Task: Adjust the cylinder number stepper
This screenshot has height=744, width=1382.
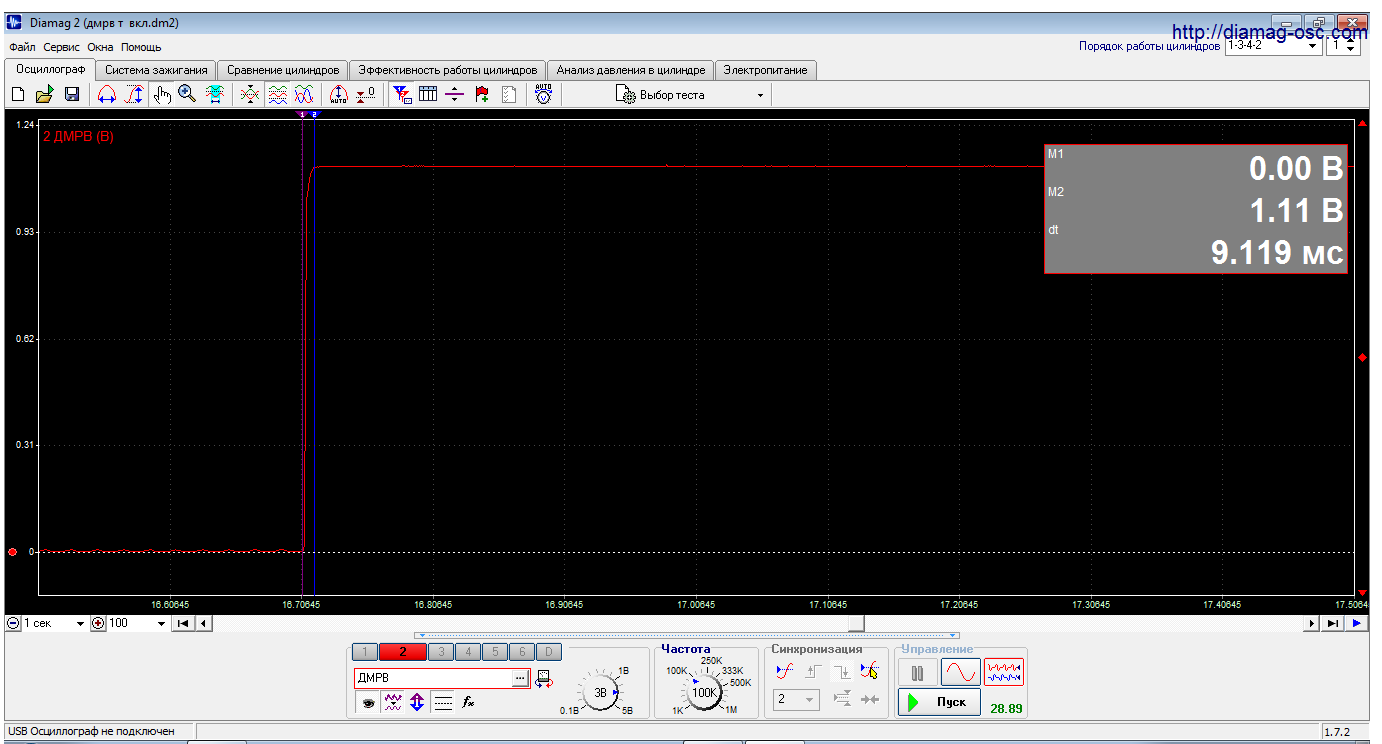Action: (1351, 46)
